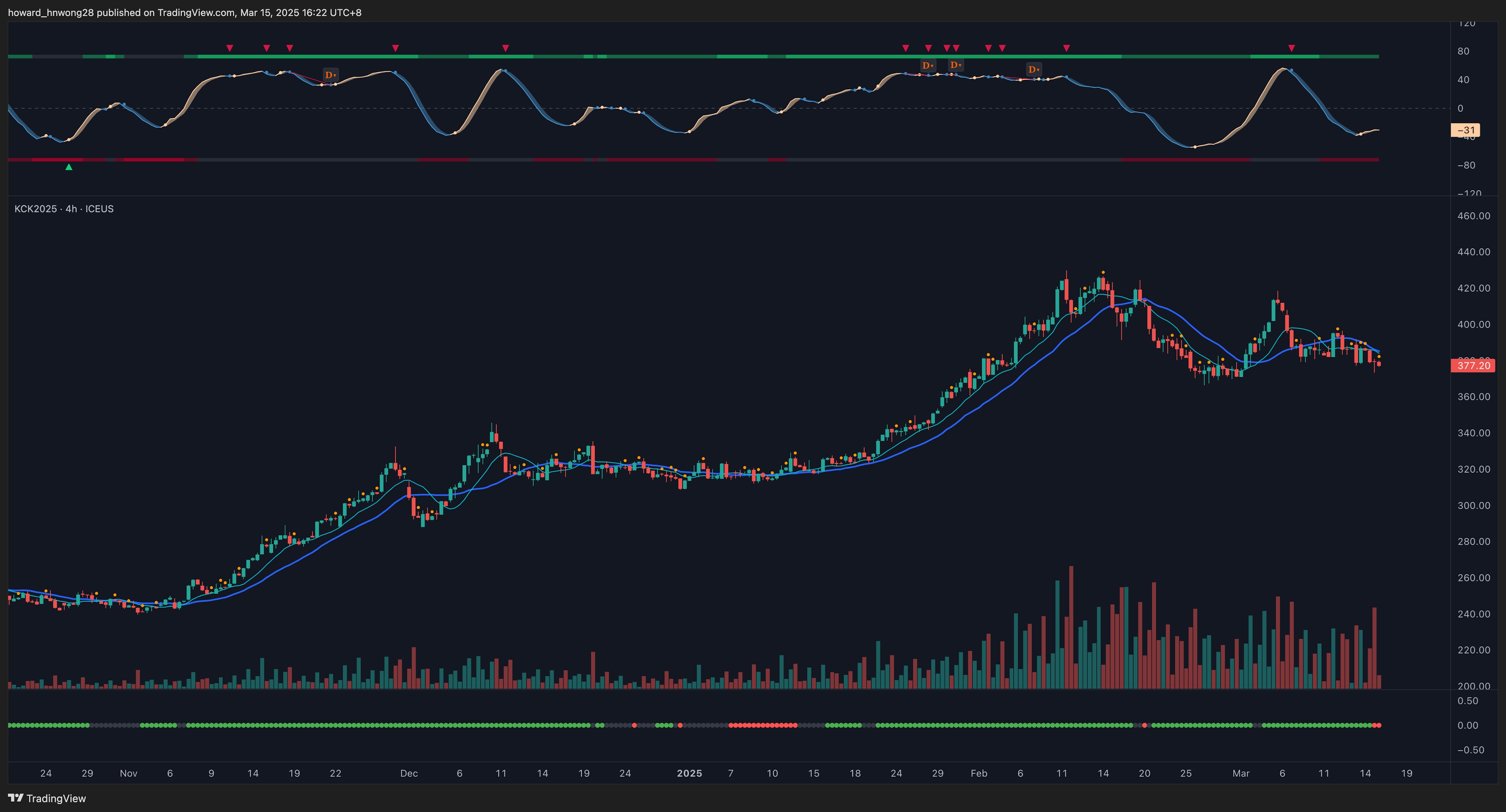
Task: Click the Mar label on time axis
Action: pyautogui.click(x=1240, y=773)
